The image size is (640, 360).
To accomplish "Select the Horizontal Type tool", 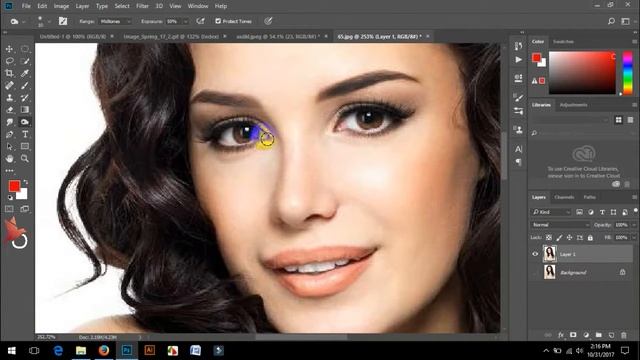I will [x=24, y=134].
